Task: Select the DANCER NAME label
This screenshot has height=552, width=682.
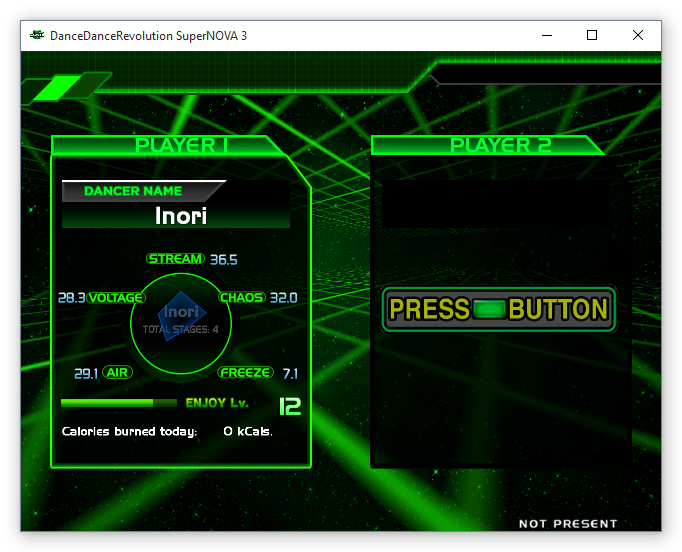Action: [133, 191]
